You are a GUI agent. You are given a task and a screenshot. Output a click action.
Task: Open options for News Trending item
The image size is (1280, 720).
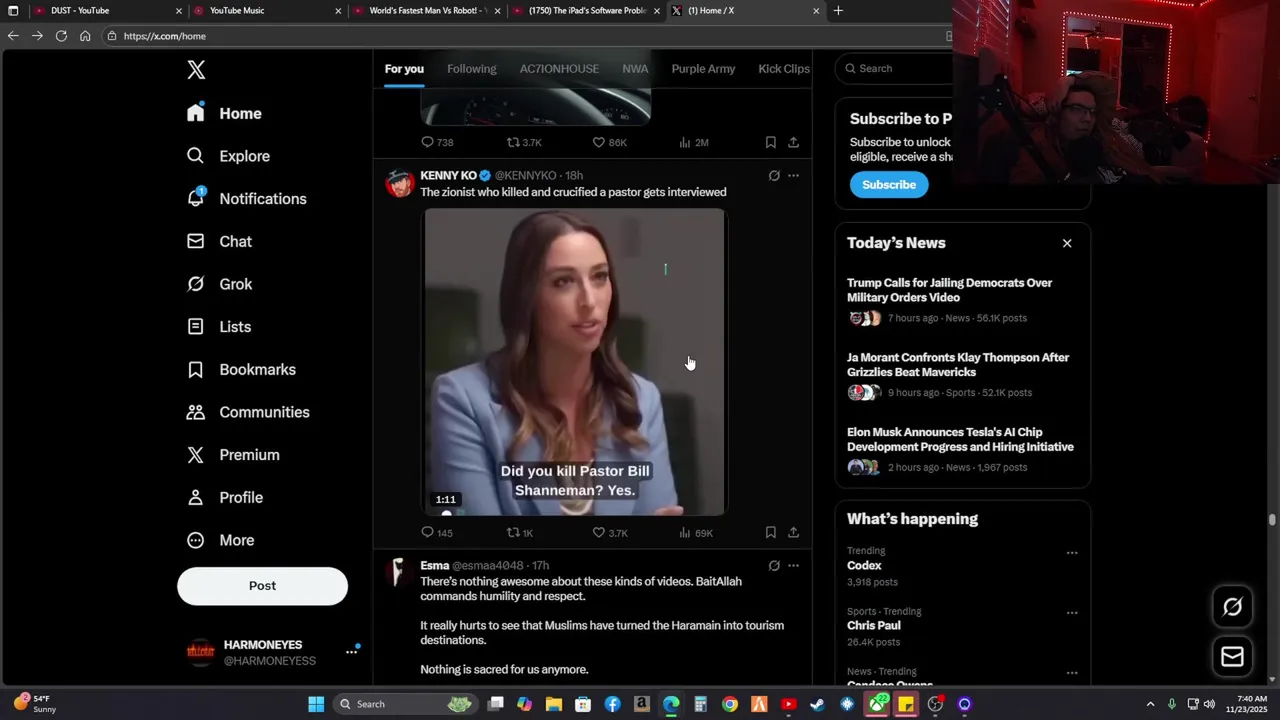[x=1072, y=673]
